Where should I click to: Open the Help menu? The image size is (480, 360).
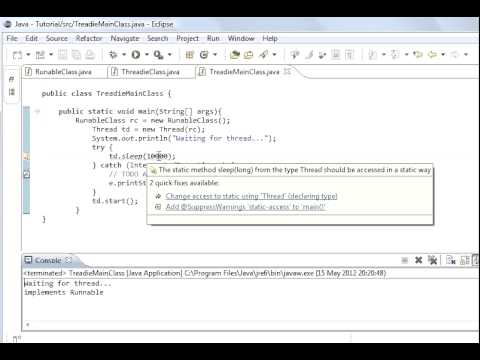coord(270,38)
